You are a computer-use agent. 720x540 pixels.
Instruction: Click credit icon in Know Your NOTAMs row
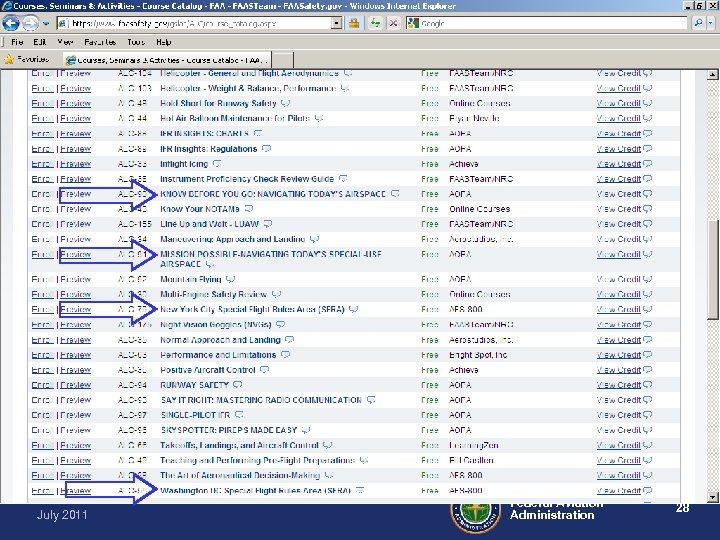point(647,209)
